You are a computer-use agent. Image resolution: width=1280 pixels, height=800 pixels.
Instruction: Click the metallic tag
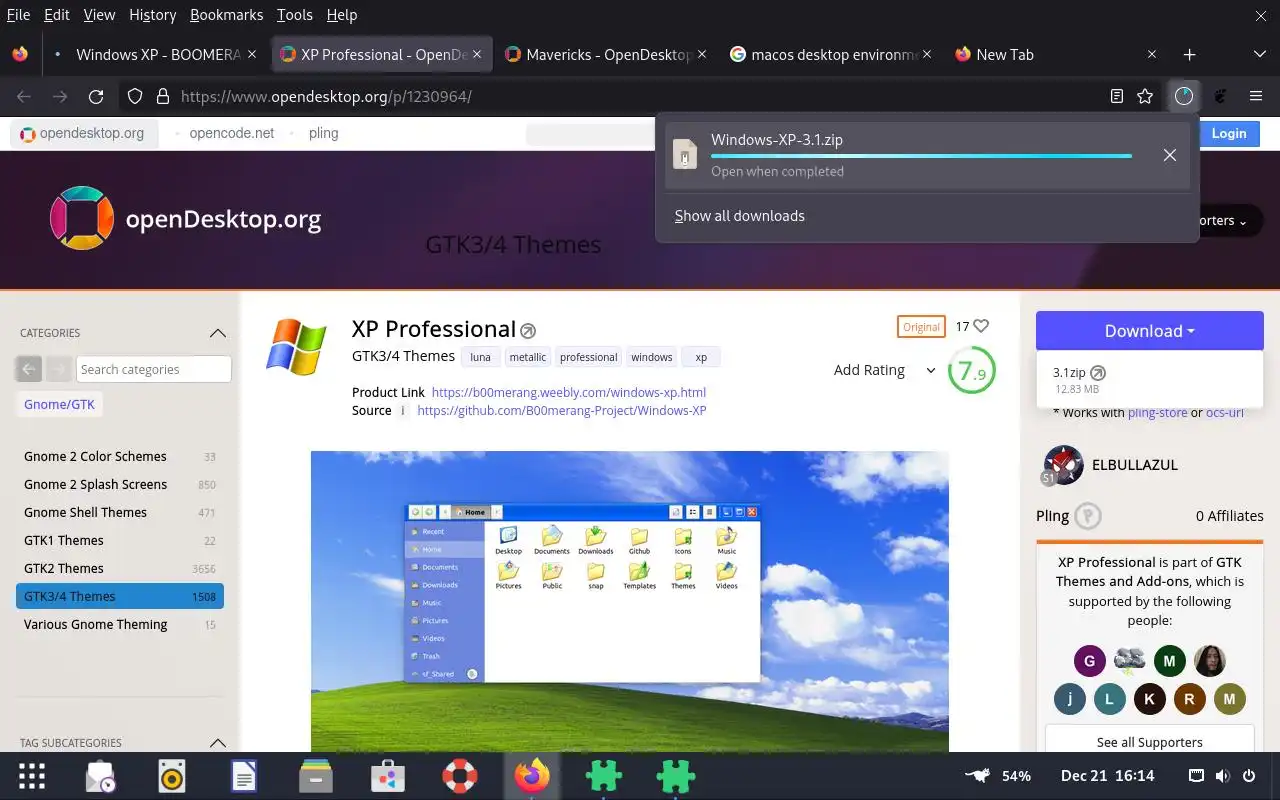click(528, 357)
